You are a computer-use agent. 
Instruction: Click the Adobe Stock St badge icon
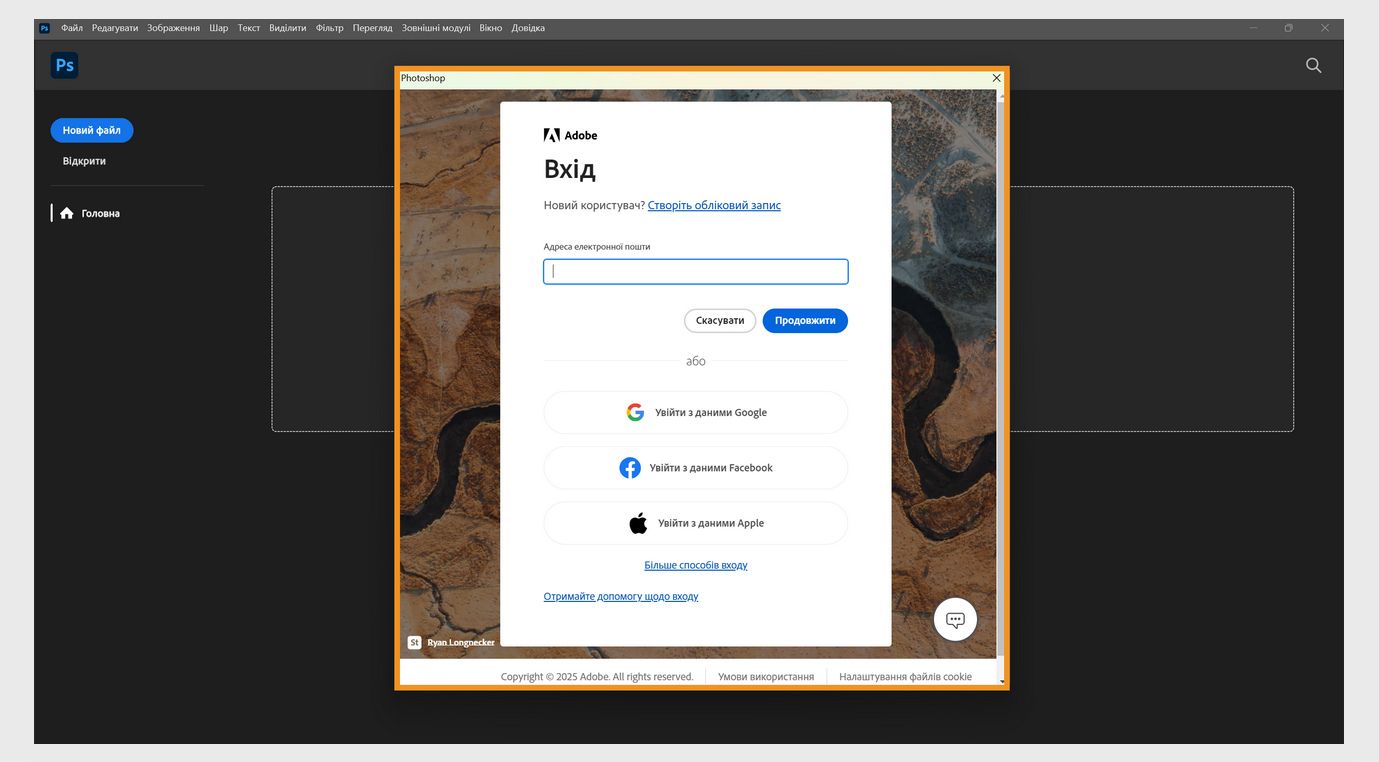(x=414, y=642)
